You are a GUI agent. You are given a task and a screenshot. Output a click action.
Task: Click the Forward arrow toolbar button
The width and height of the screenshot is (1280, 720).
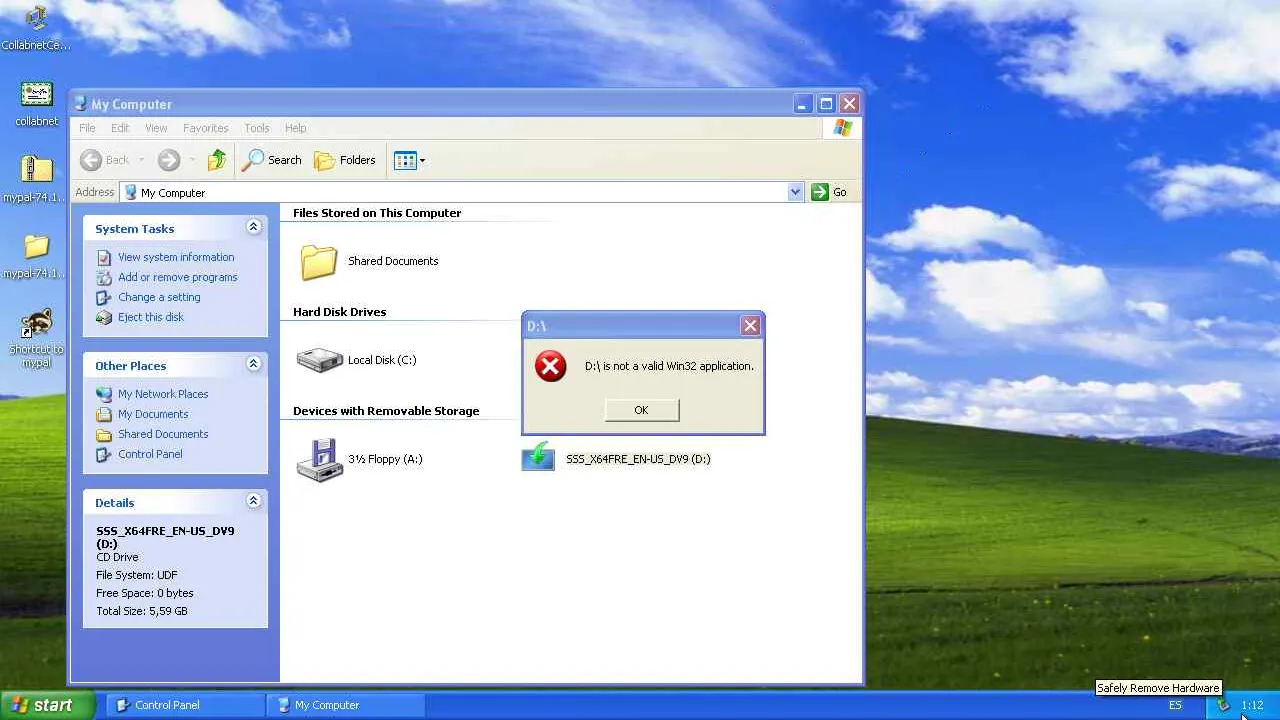point(168,160)
